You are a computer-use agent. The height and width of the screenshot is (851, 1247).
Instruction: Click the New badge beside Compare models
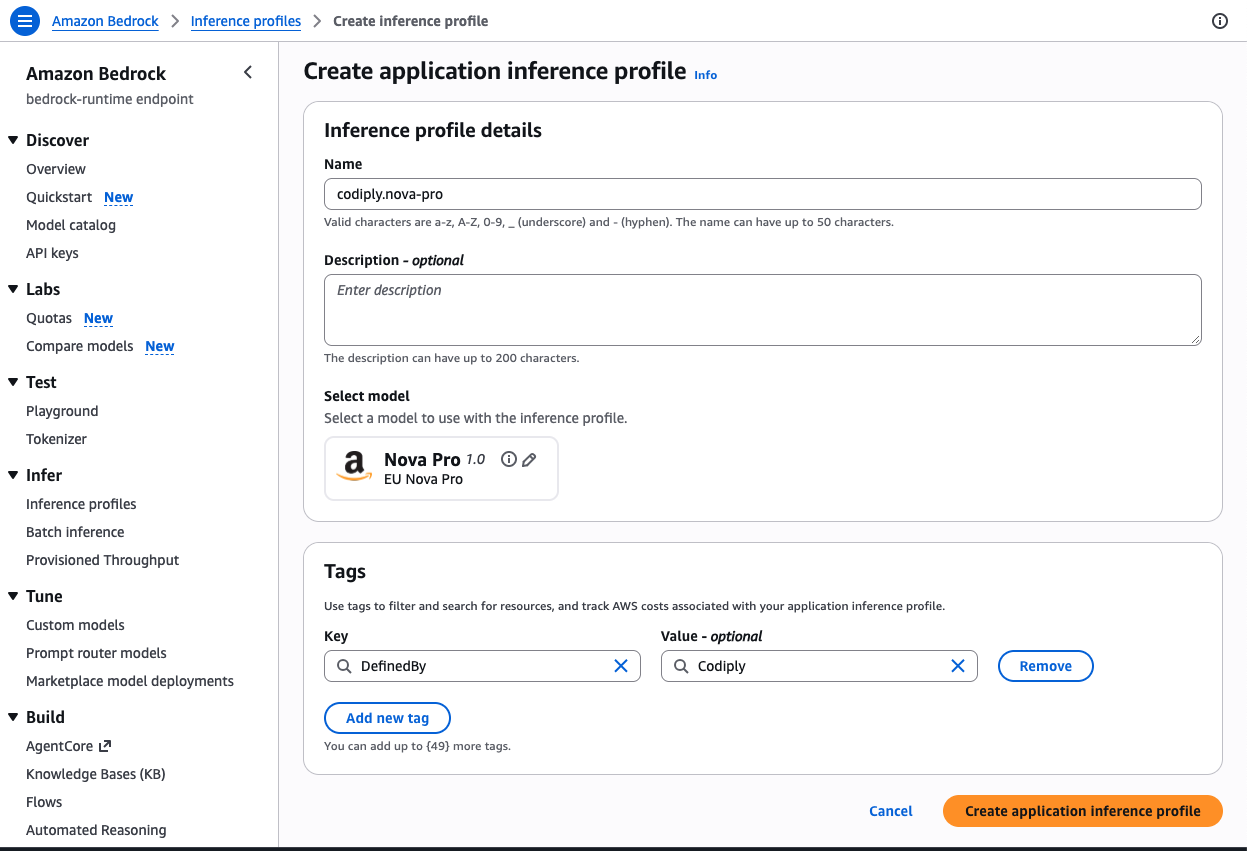coord(160,346)
